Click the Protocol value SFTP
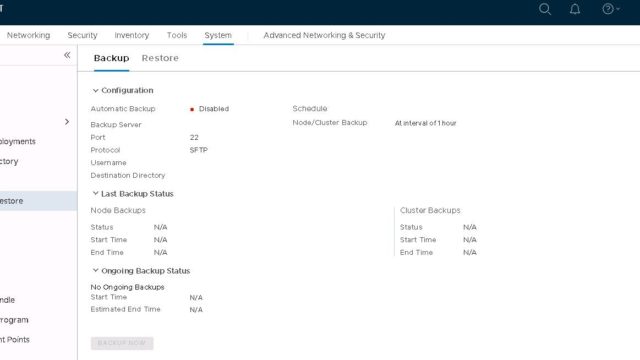The image size is (640, 360). pyautogui.click(x=199, y=150)
